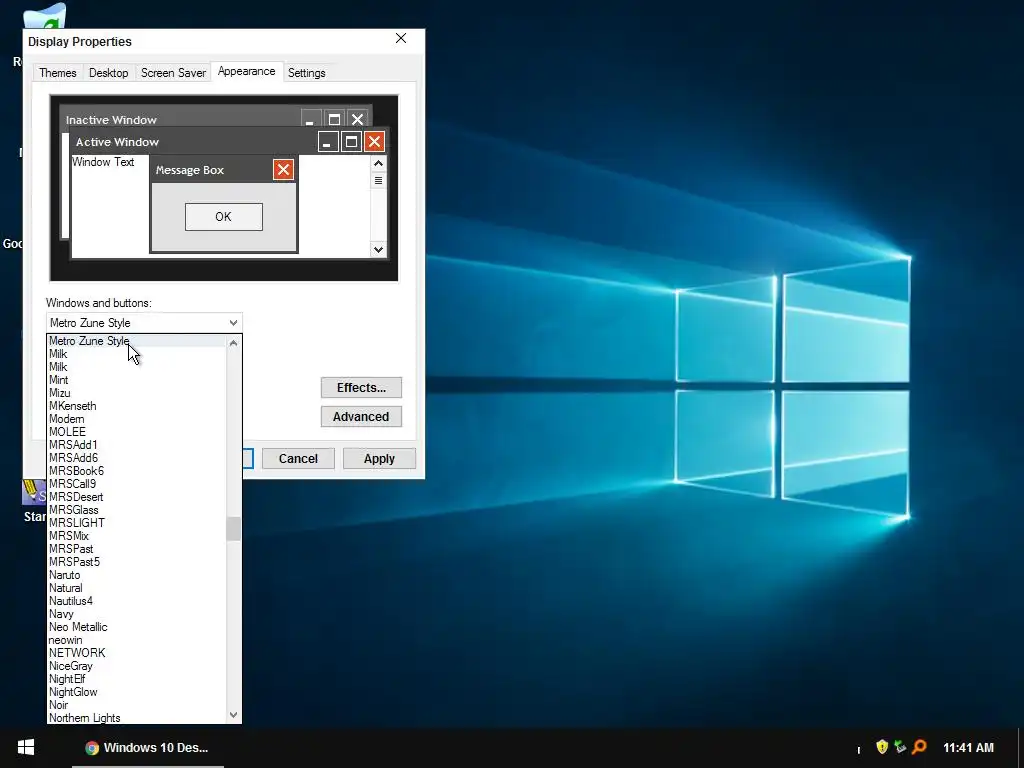Pick MRSBook6 from the list
The image size is (1024, 768).
click(x=136, y=471)
